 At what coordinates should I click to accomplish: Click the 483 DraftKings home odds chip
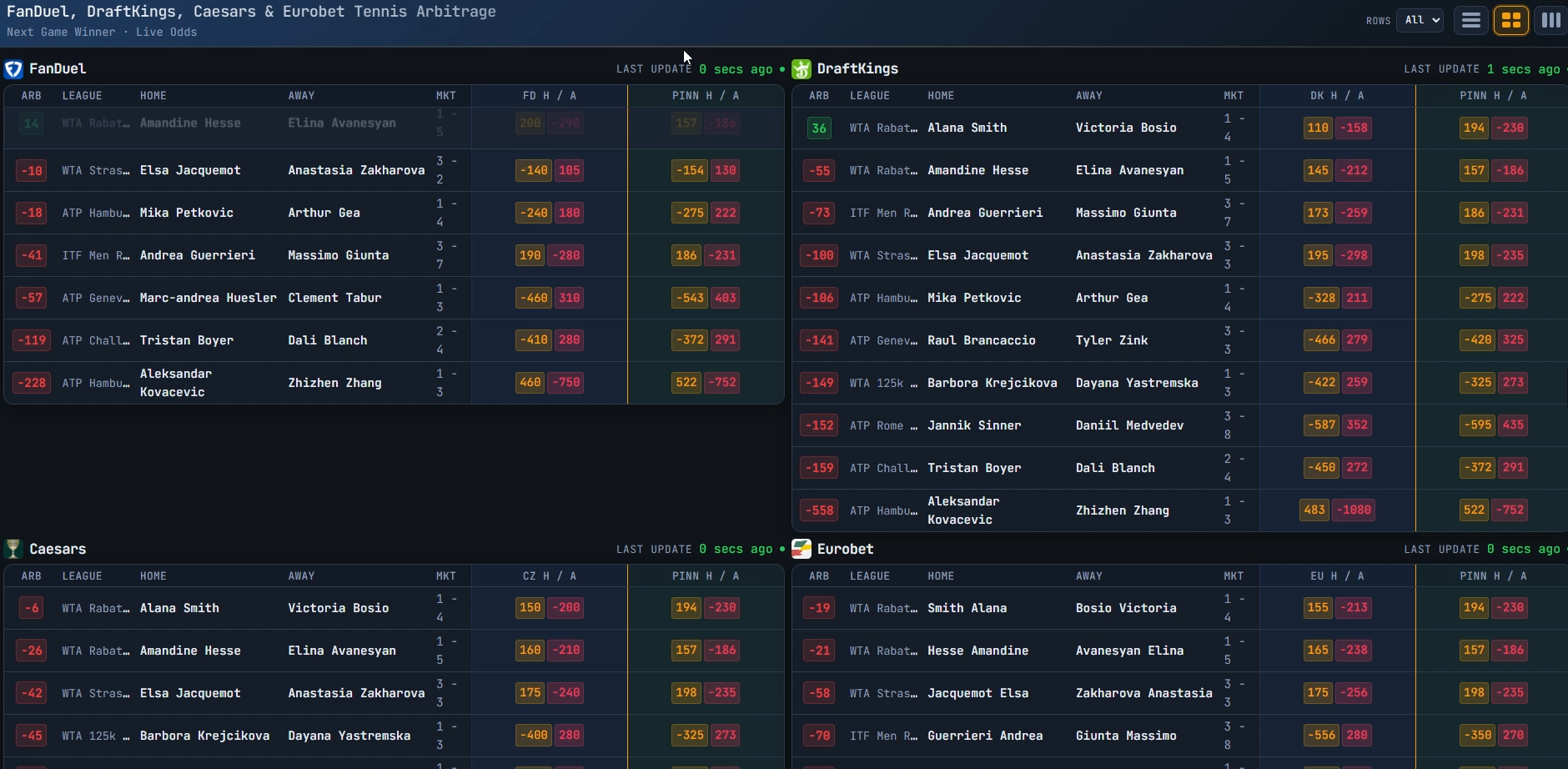pos(1314,510)
